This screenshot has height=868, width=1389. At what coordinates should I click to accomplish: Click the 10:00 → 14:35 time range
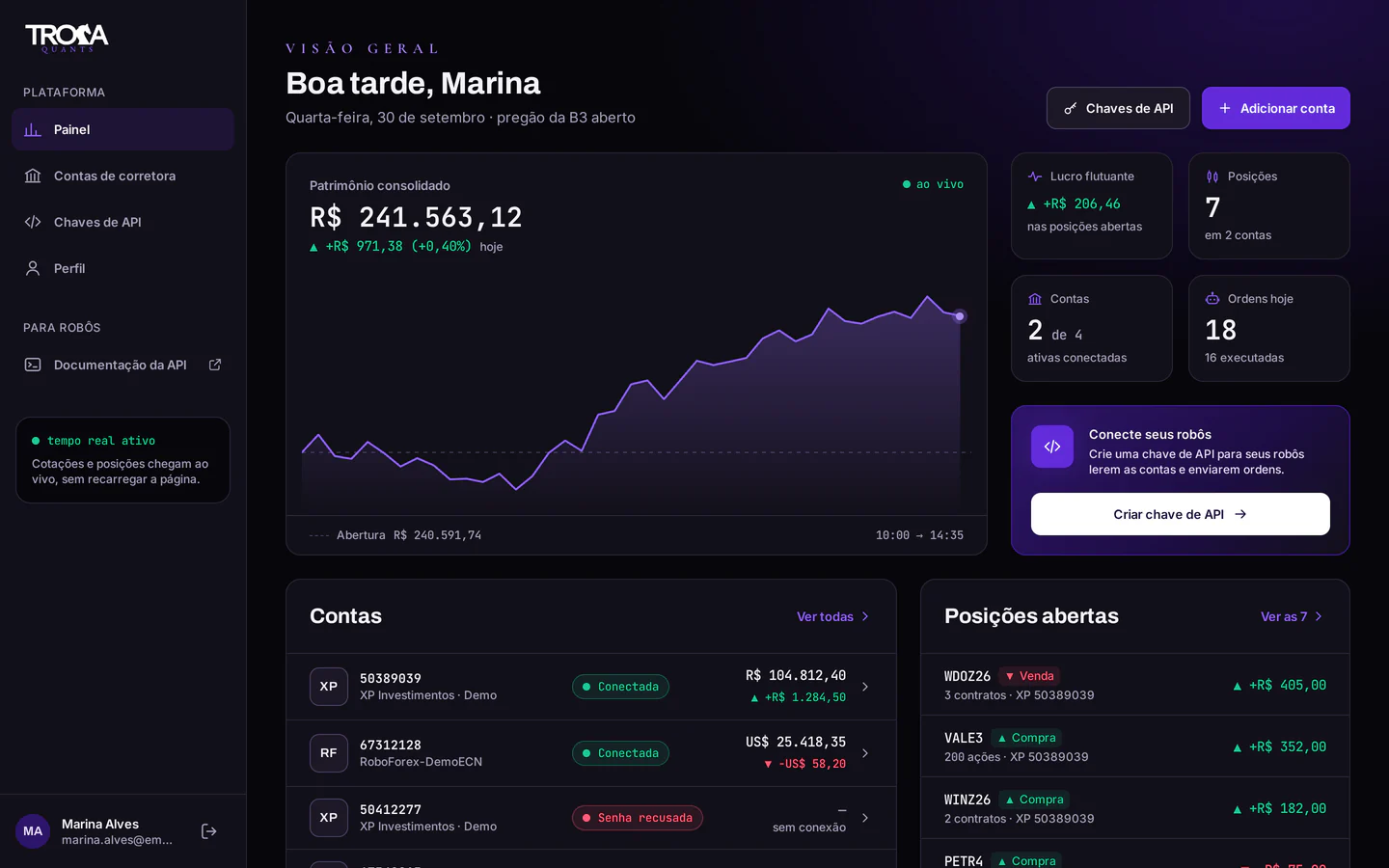pyautogui.click(x=919, y=535)
